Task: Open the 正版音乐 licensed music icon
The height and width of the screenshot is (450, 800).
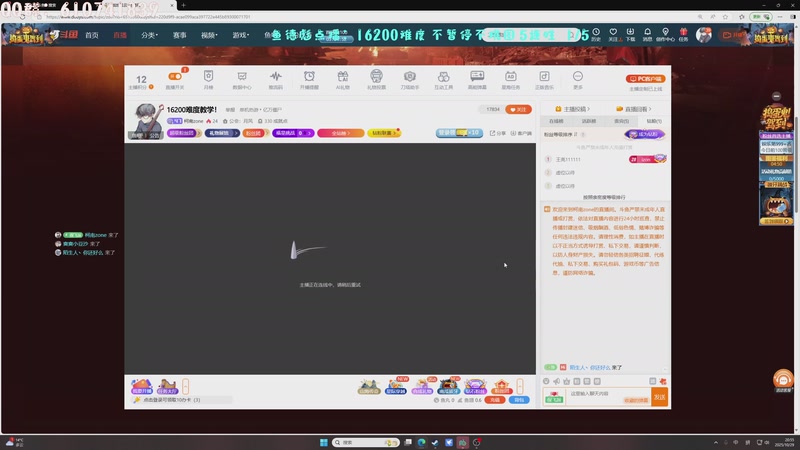Action: click(x=544, y=77)
